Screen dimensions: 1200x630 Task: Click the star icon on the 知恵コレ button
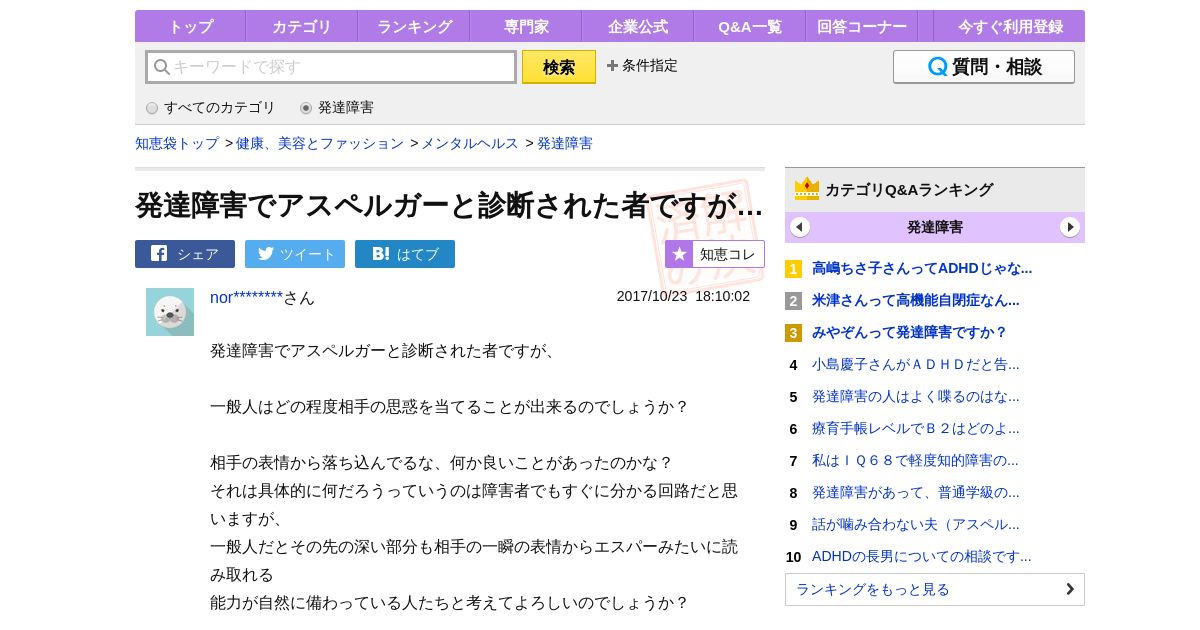tap(679, 254)
